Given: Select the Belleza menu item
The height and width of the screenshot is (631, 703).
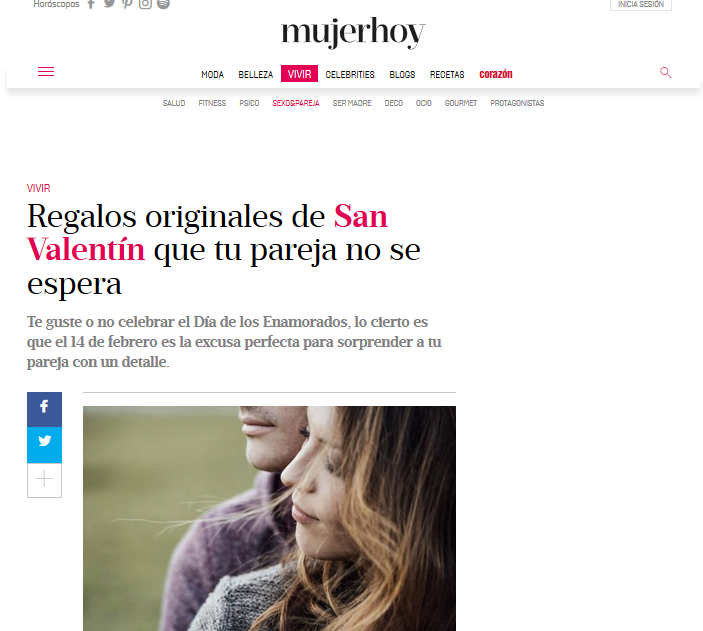Looking at the screenshot, I should click(256, 74).
